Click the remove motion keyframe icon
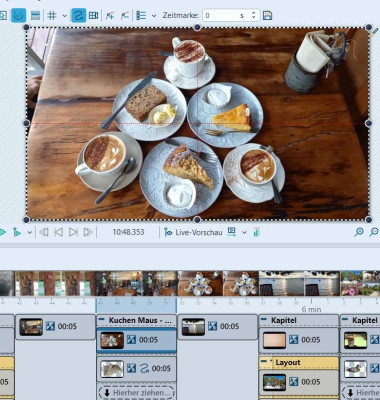The image size is (380, 400). [125, 15]
